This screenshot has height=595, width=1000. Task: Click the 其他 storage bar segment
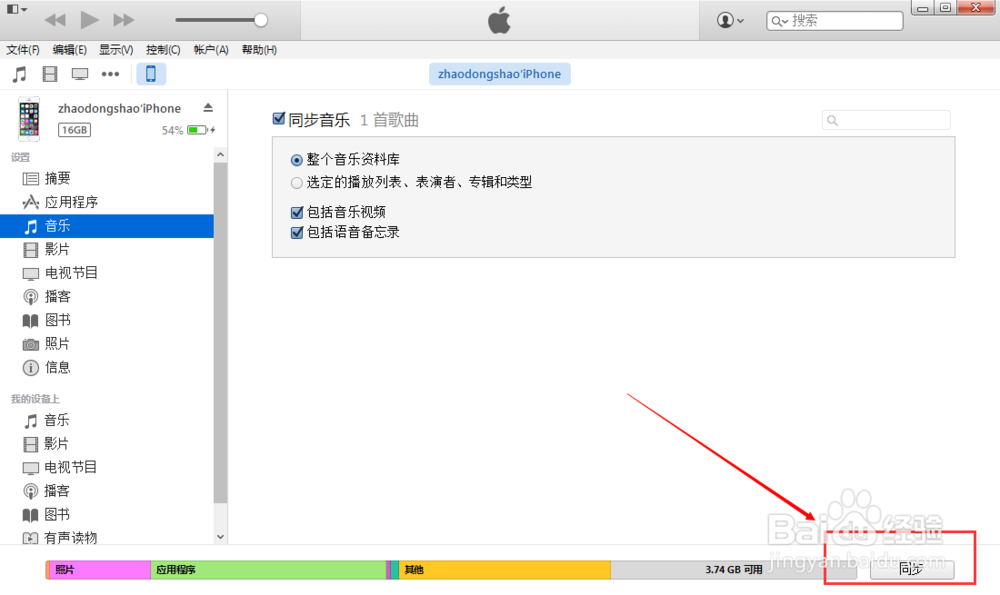pyautogui.click(x=504, y=569)
